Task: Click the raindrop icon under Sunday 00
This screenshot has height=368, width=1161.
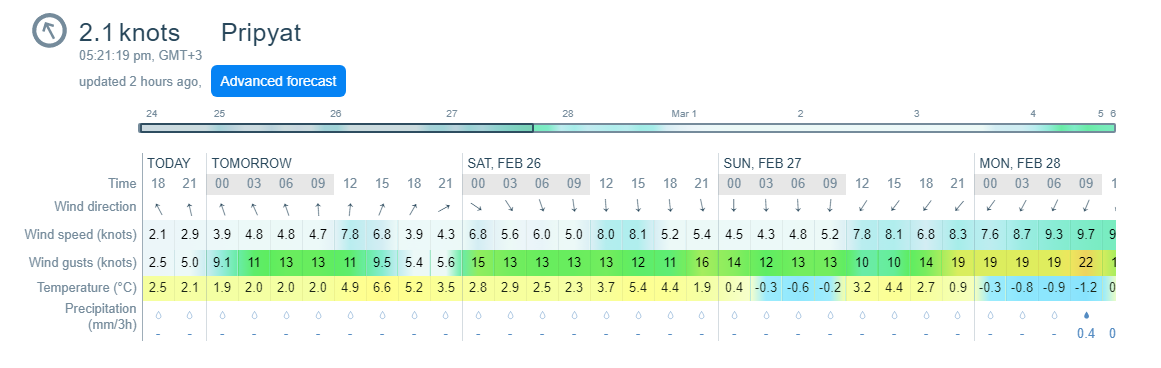Action: click(x=735, y=315)
